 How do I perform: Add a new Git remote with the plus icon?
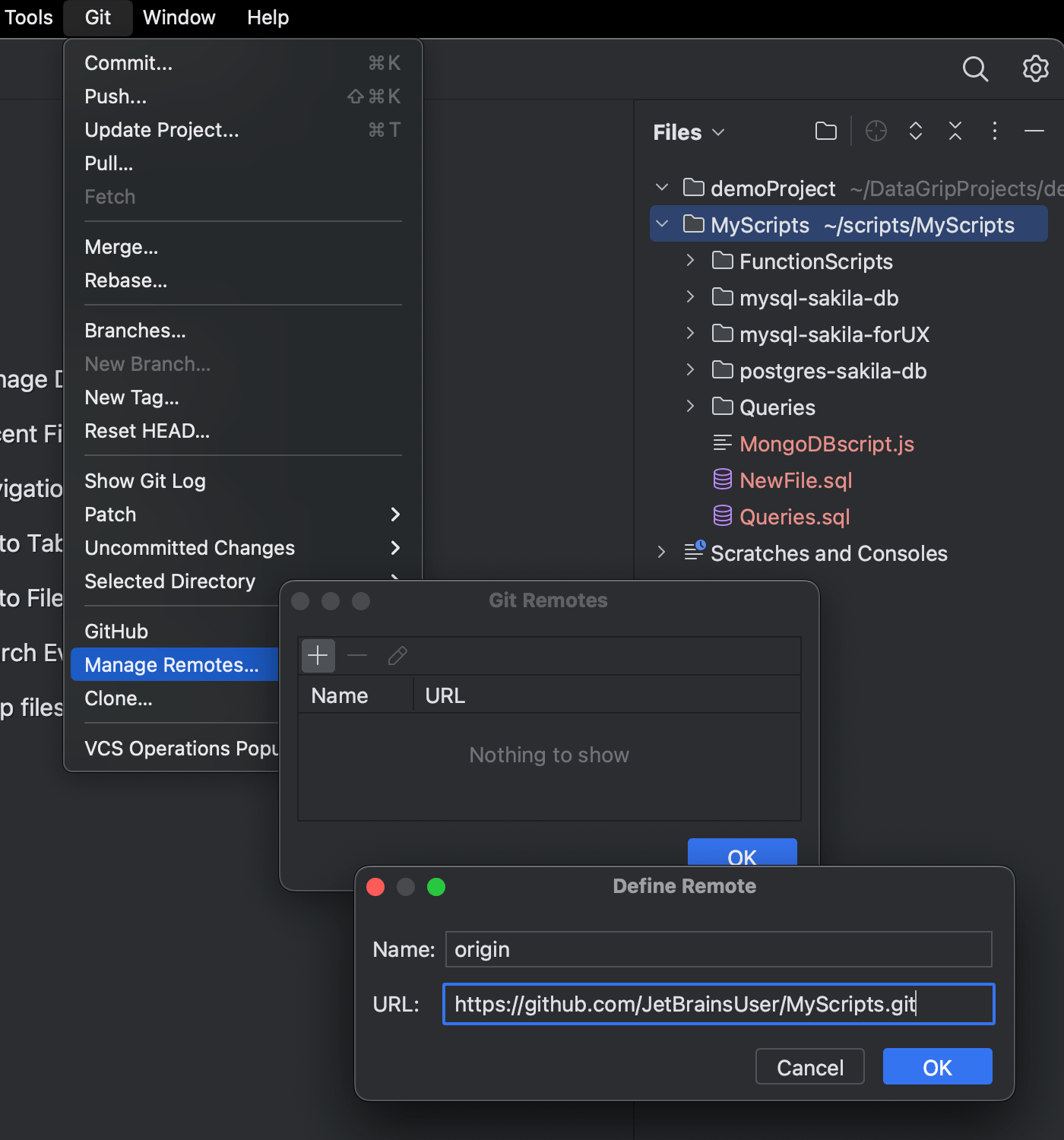(x=318, y=655)
